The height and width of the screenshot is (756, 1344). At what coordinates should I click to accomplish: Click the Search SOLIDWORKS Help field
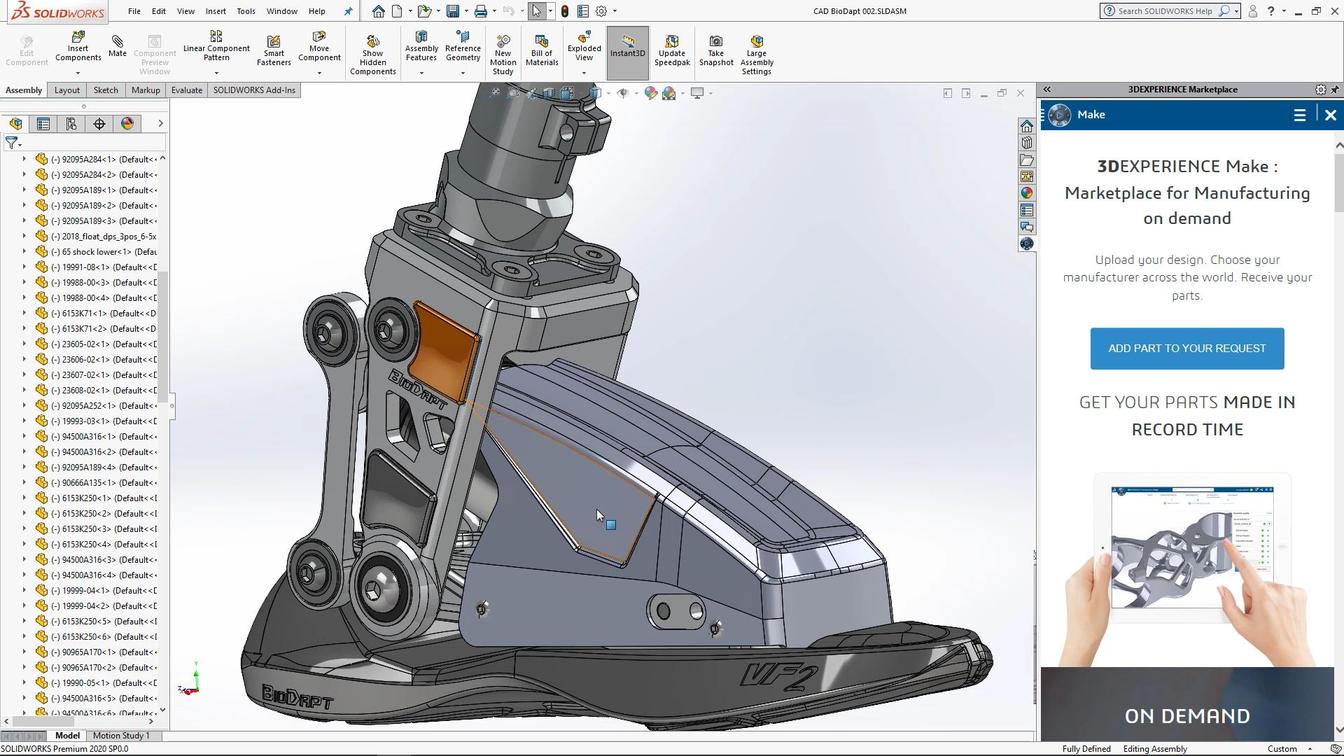[1164, 11]
